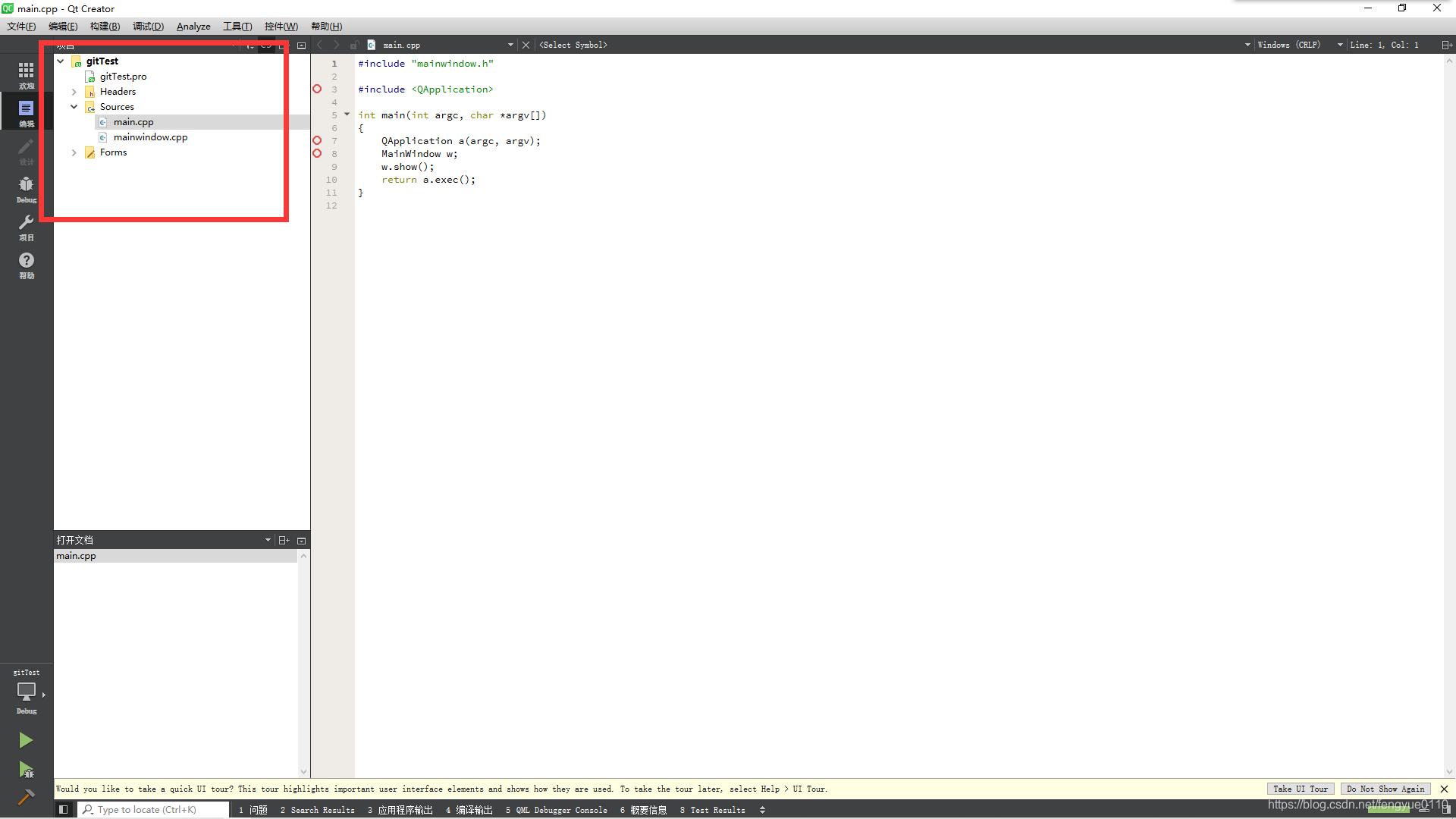The image size is (1456, 819).
Task: Open the Analyze menu
Action: coord(193,27)
